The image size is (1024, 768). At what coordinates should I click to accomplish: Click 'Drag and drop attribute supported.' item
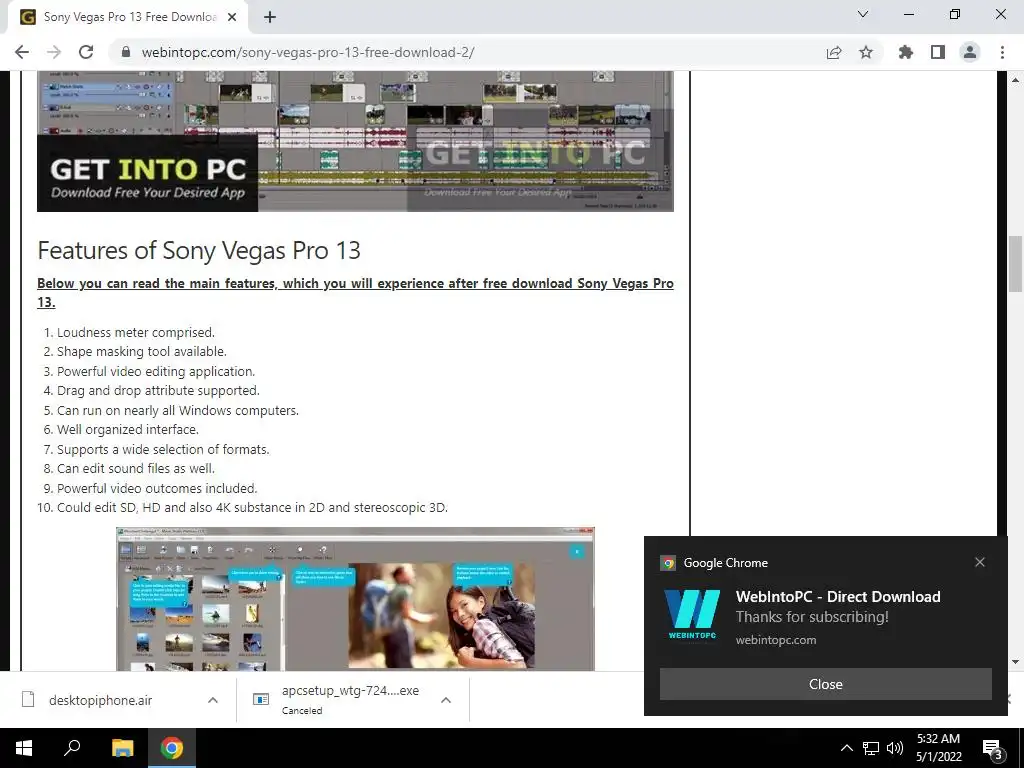click(158, 391)
